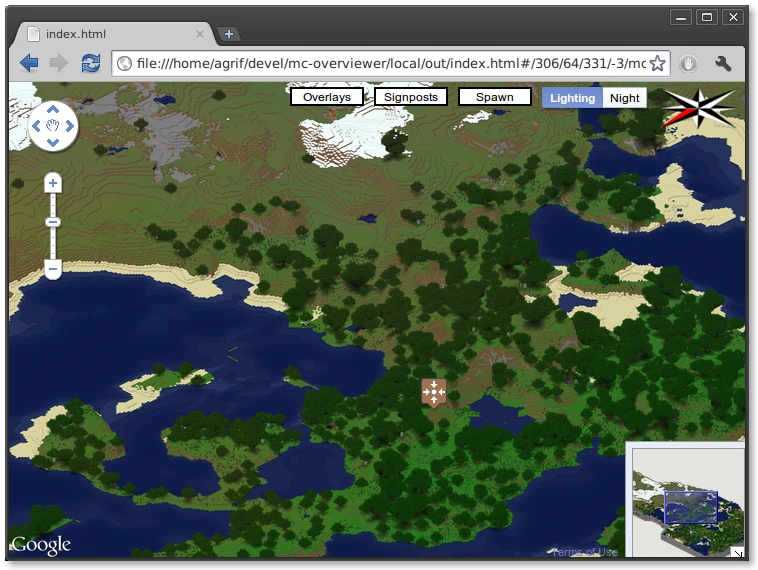Zoom in with the plus button

tap(53, 183)
